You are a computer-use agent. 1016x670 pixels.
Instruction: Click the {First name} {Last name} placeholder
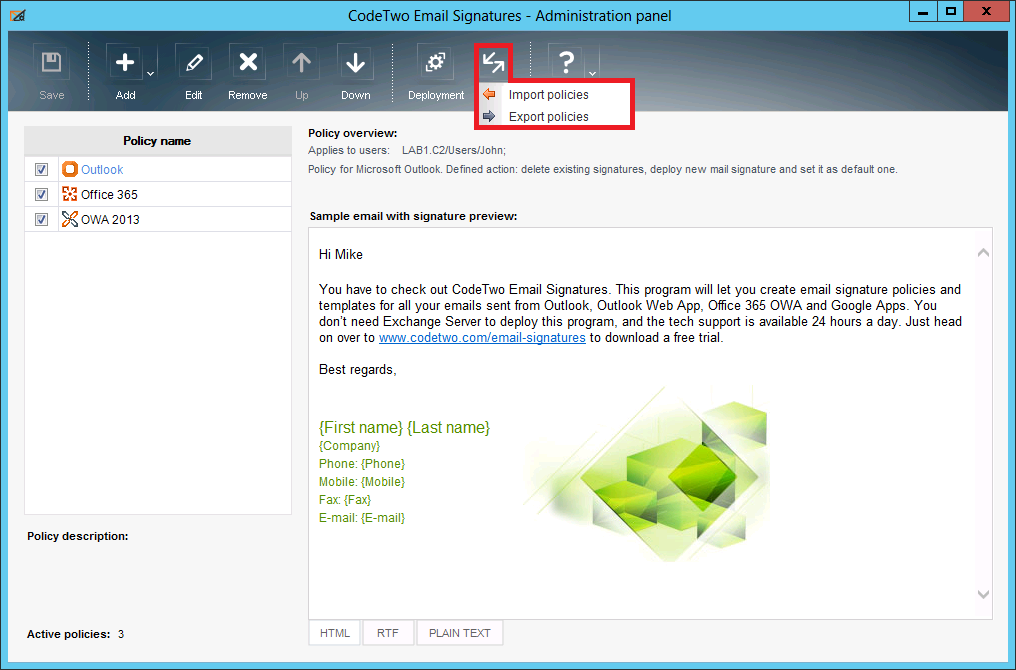click(404, 428)
